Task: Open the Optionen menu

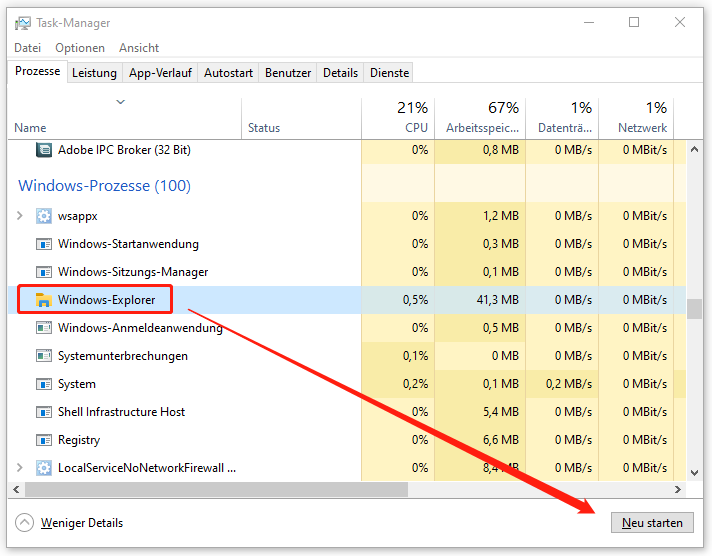Action: [80, 48]
